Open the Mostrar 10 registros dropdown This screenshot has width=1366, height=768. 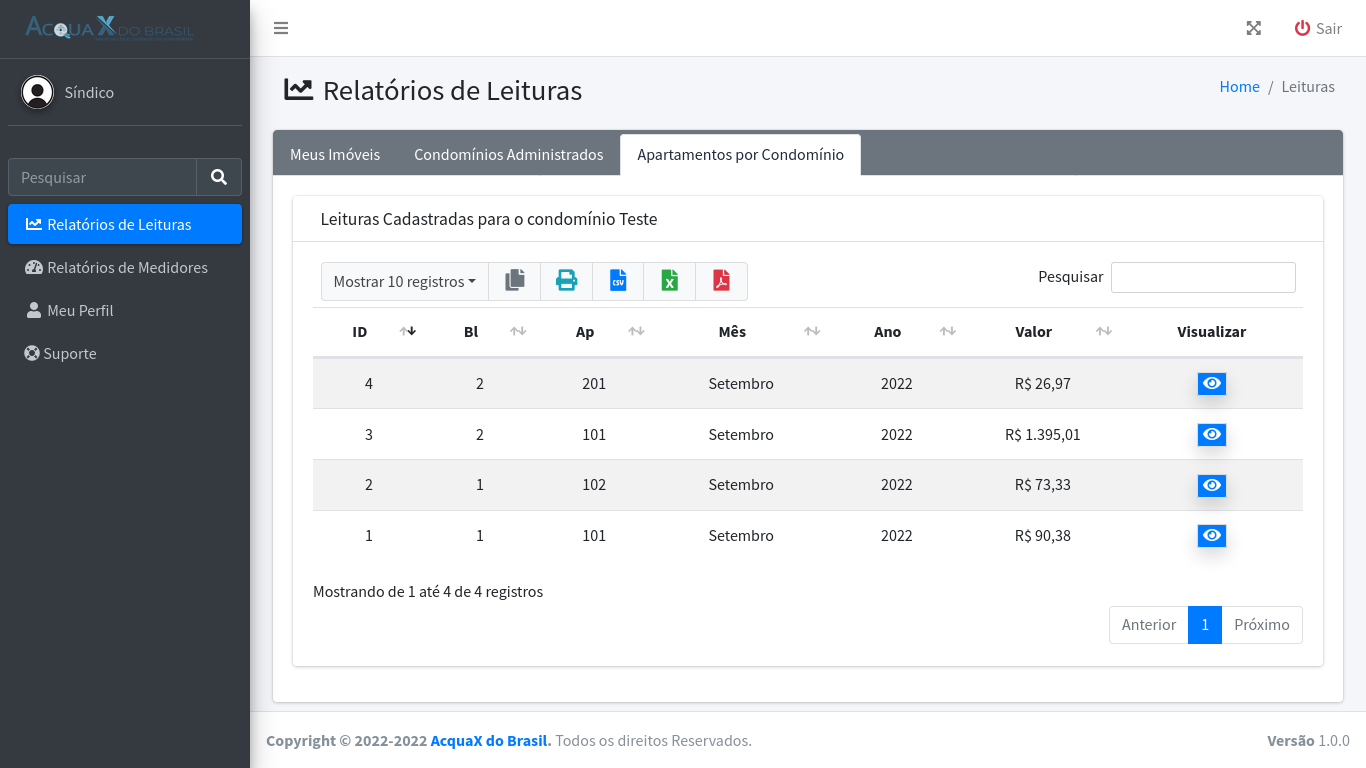point(404,281)
